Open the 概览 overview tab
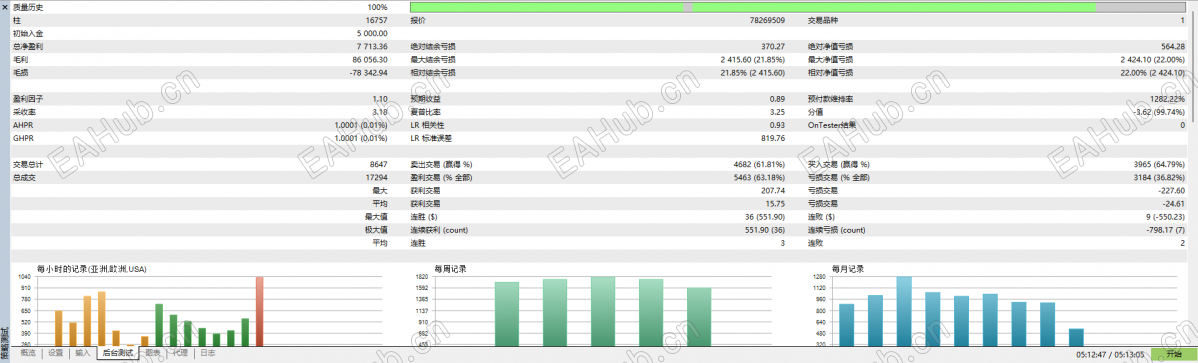 [x=28, y=353]
